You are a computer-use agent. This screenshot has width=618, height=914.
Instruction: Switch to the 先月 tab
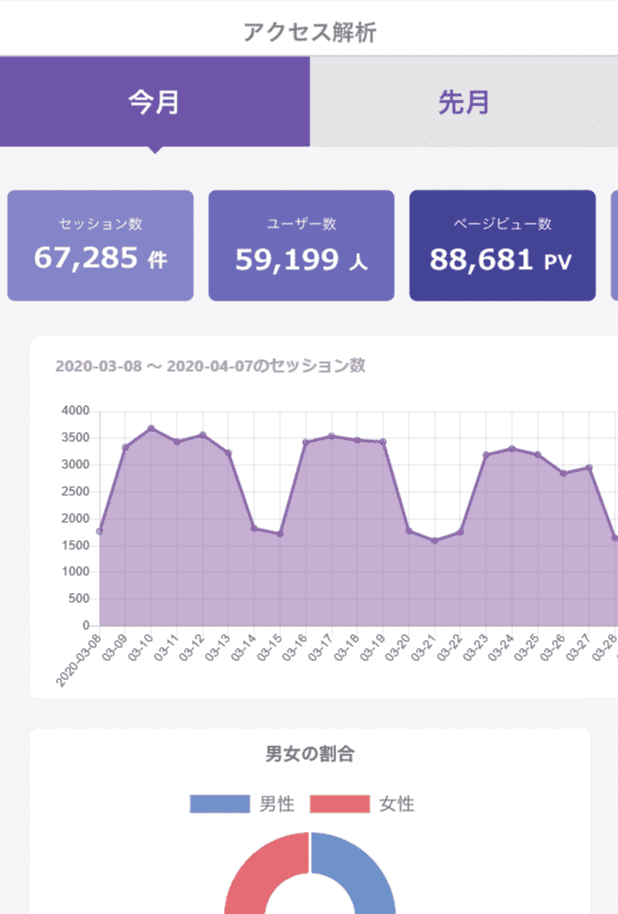point(463,102)
